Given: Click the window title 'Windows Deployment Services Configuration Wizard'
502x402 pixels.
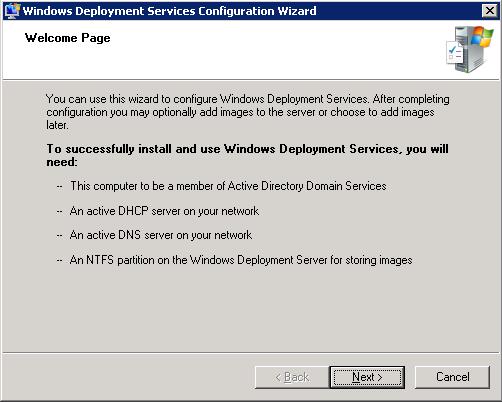Looking at the screenshot, I should coord(169,11).
